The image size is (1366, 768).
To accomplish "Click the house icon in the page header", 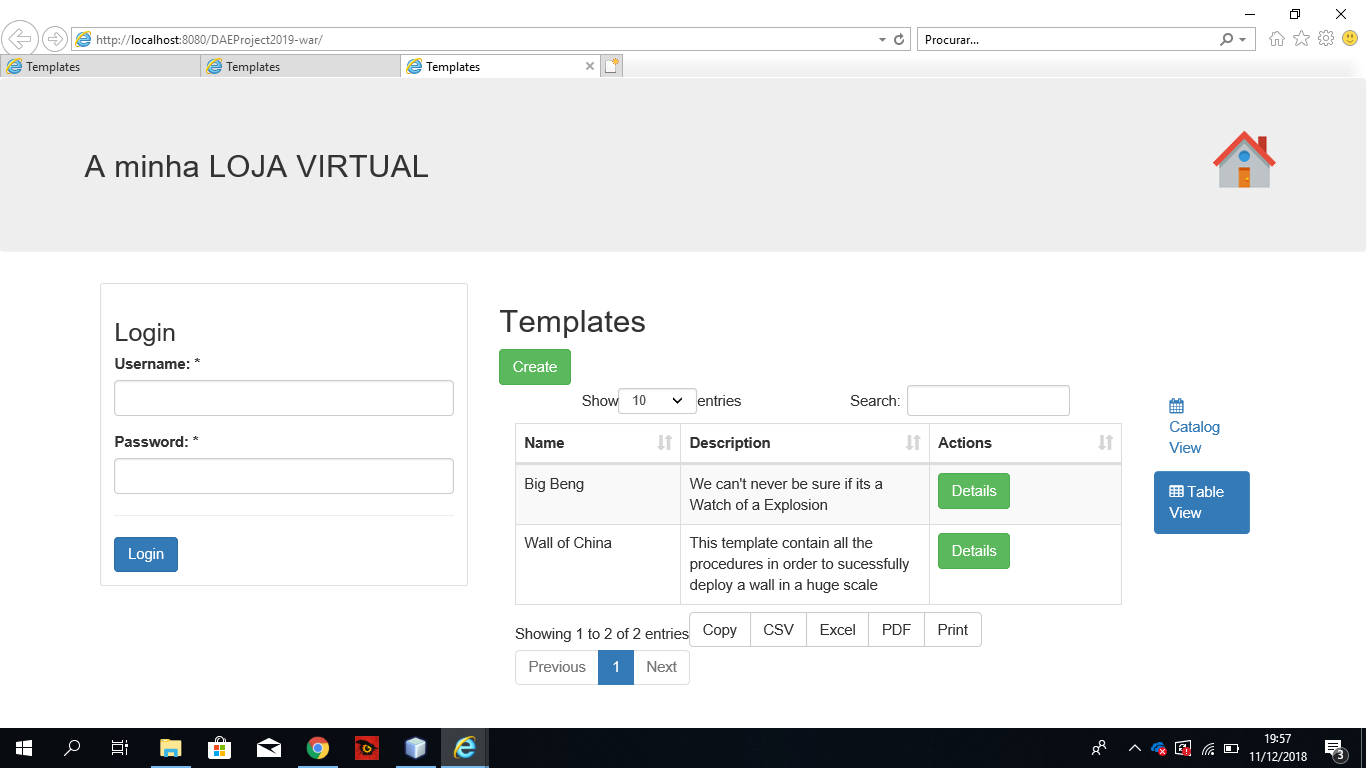I will (x=1242, y=158).
